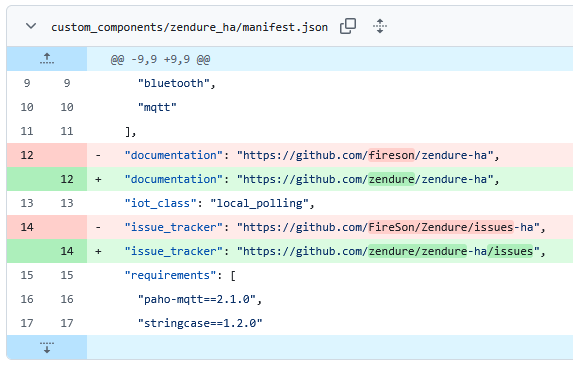Click new line number 12 of the added documentation line
The image size is (573, 369).
[x=67, y=179]
